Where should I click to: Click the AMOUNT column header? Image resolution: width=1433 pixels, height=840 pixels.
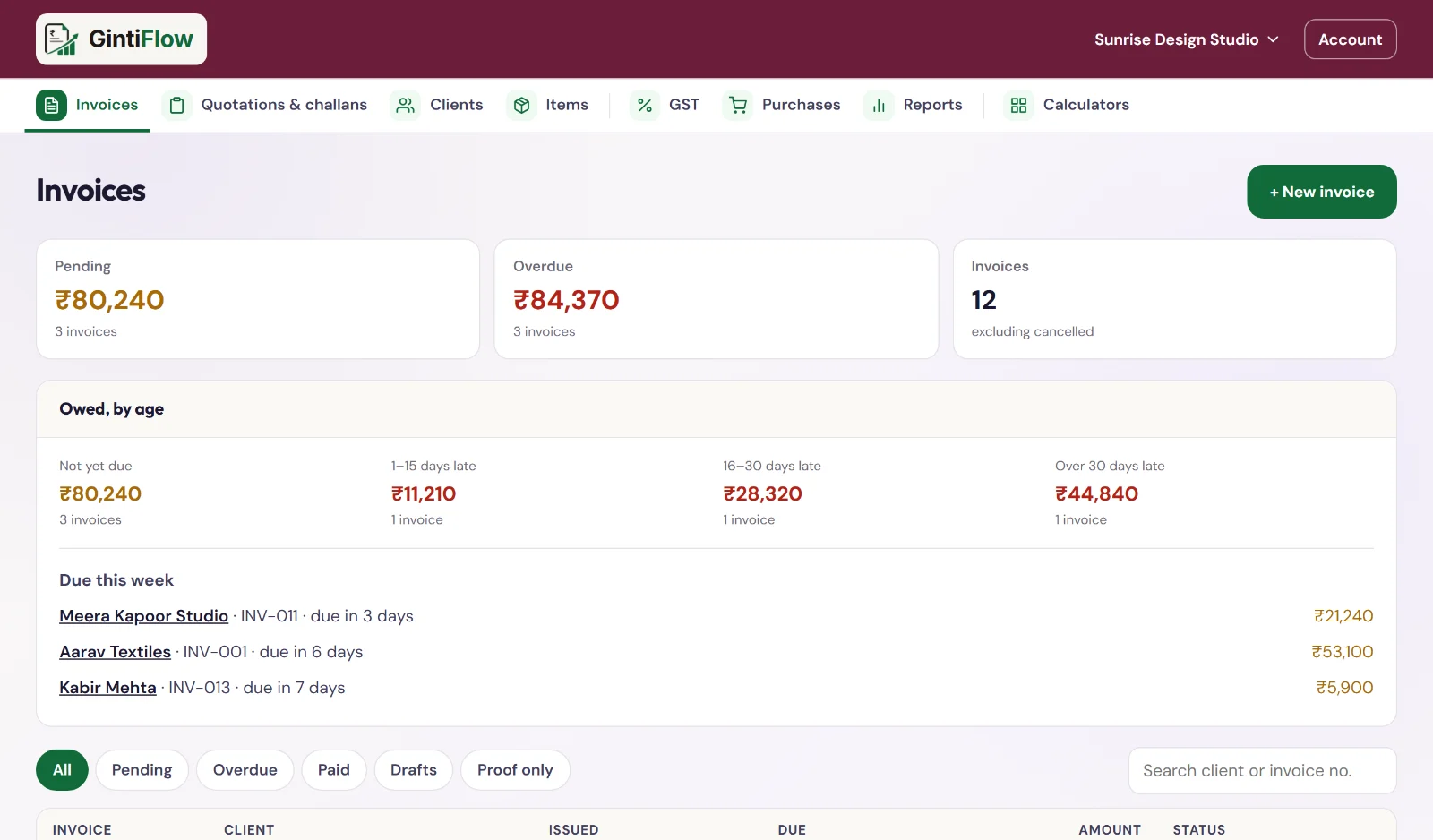(1110, 830)
